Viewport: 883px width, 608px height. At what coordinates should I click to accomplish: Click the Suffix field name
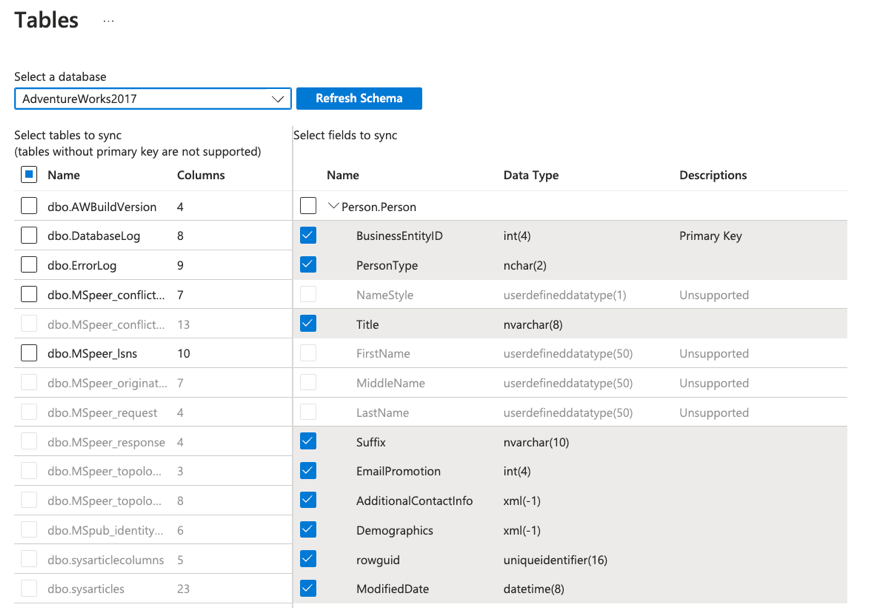(371, 442)
